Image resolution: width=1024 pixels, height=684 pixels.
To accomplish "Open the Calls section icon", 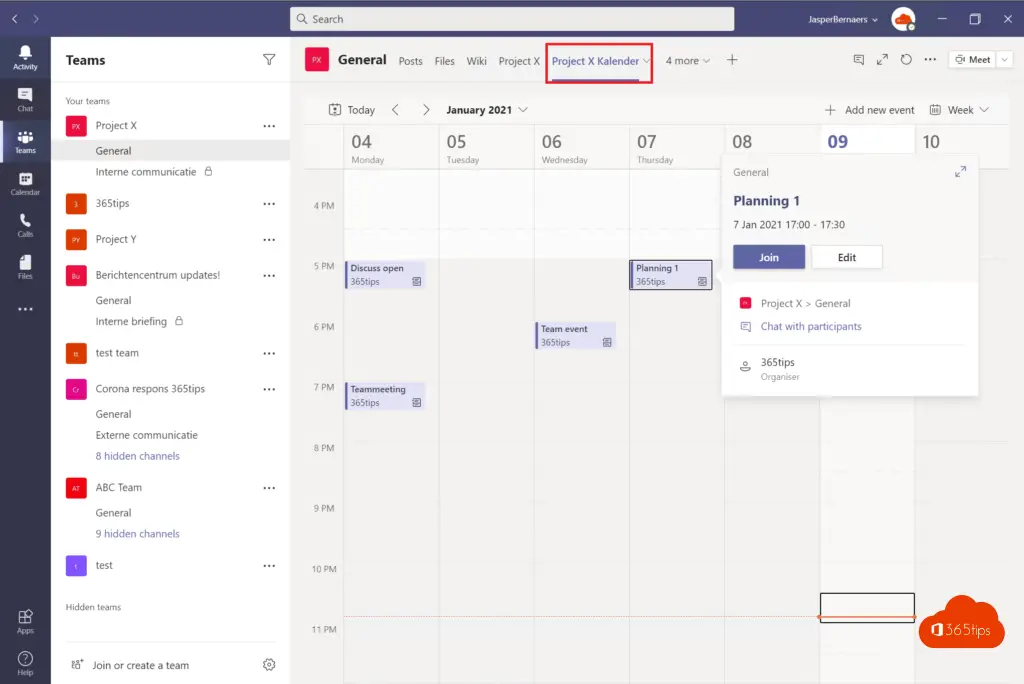I will coord(25,225).
